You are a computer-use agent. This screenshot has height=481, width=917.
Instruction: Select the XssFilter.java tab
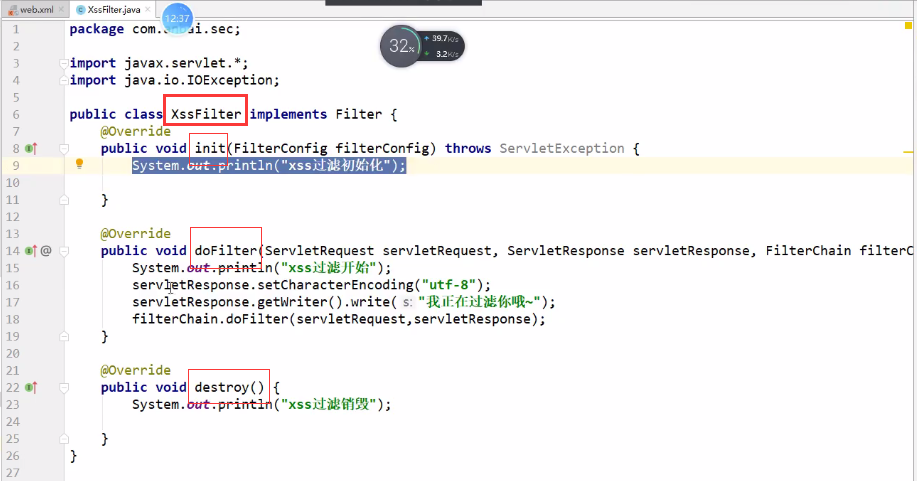[x=113, y=8]
